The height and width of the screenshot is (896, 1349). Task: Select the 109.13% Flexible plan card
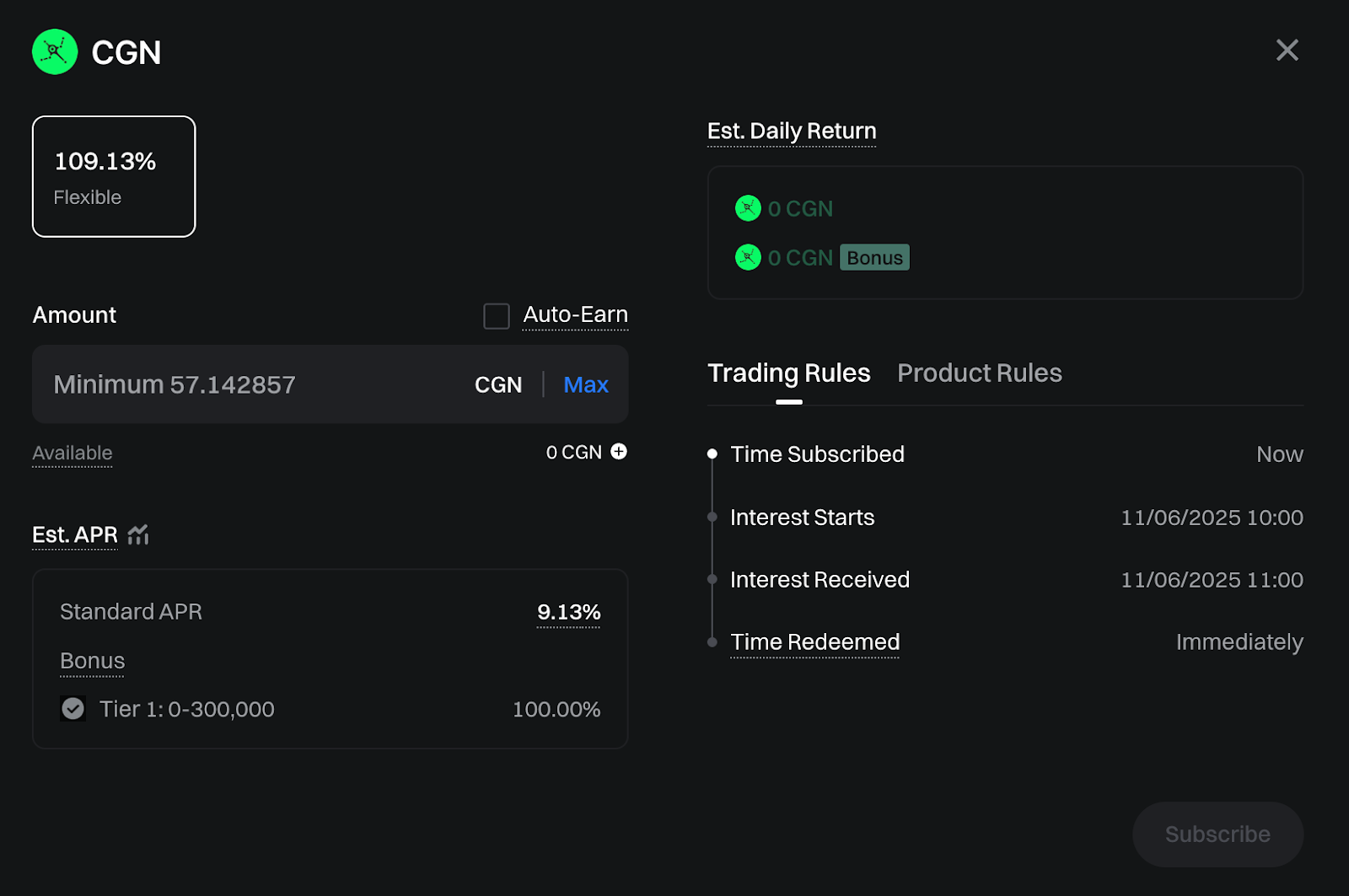click(114, 177)
